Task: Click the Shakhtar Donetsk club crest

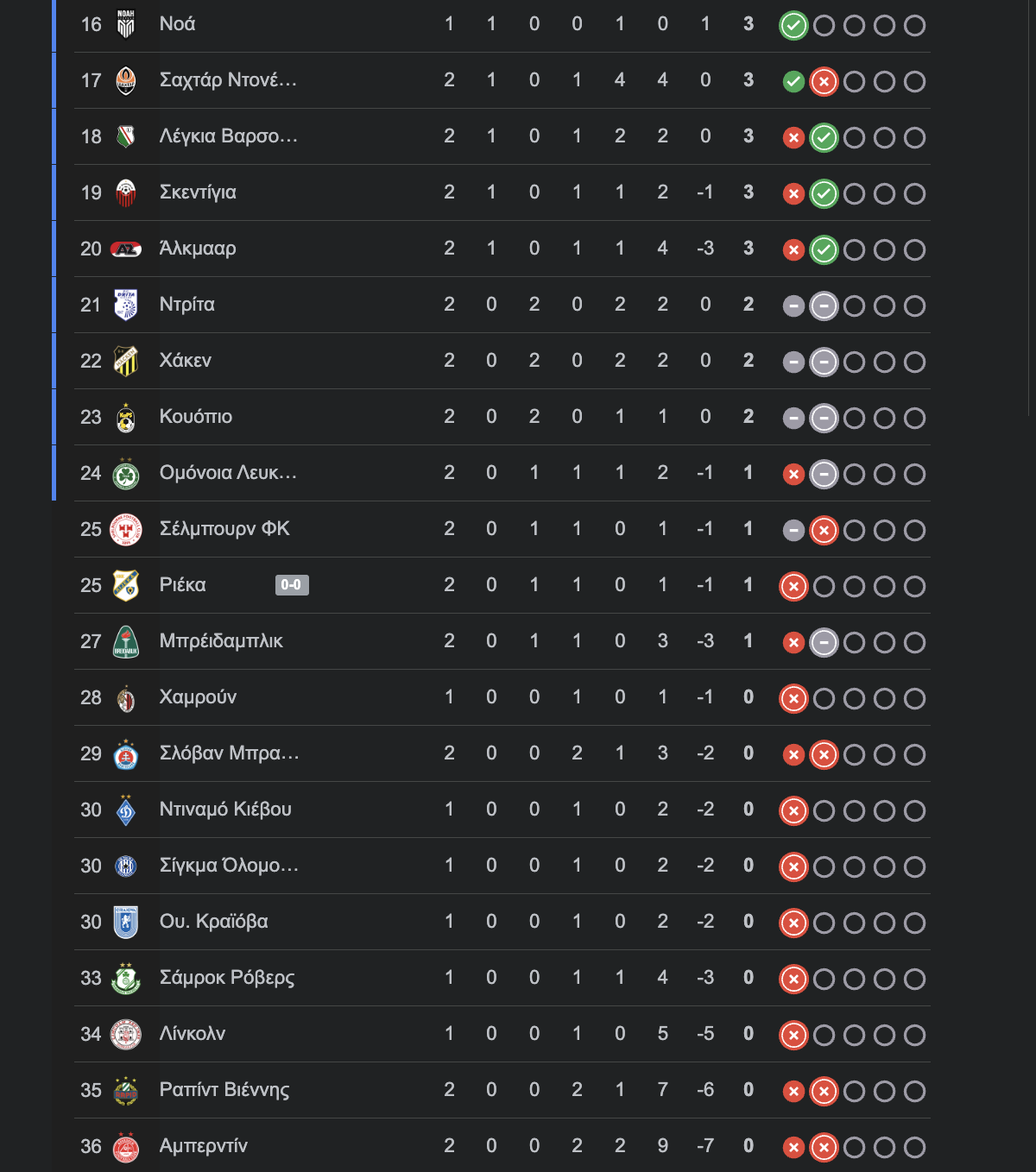Action: (x=126, y=80)
